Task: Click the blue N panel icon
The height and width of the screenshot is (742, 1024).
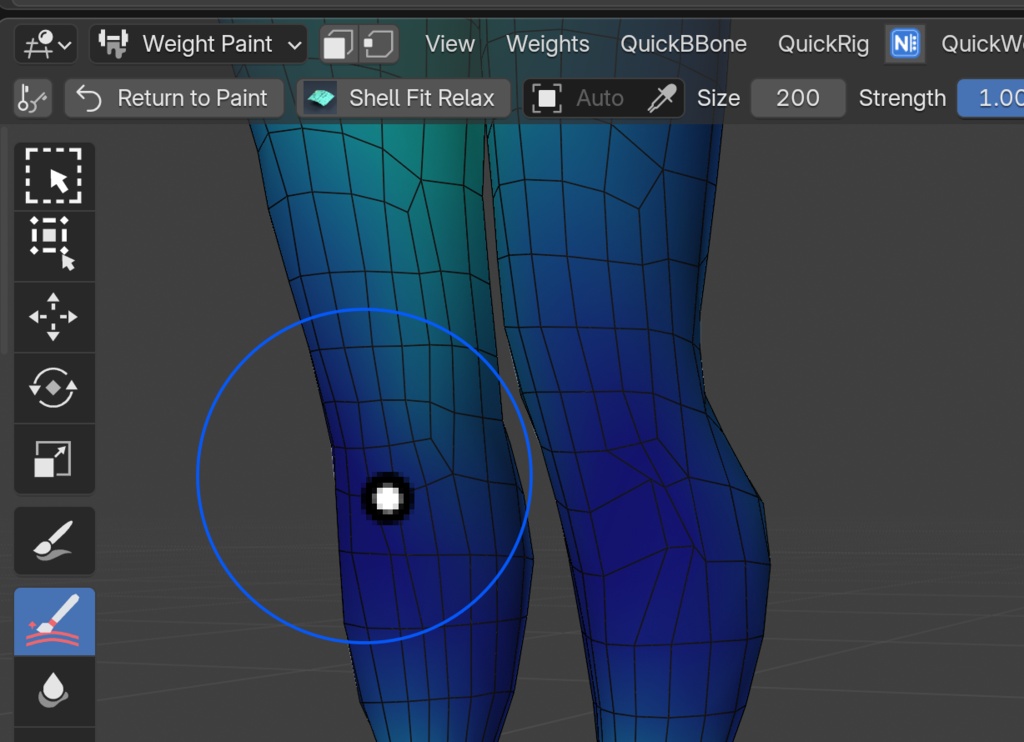Action: pyautogui.click(x=905, y=44)
